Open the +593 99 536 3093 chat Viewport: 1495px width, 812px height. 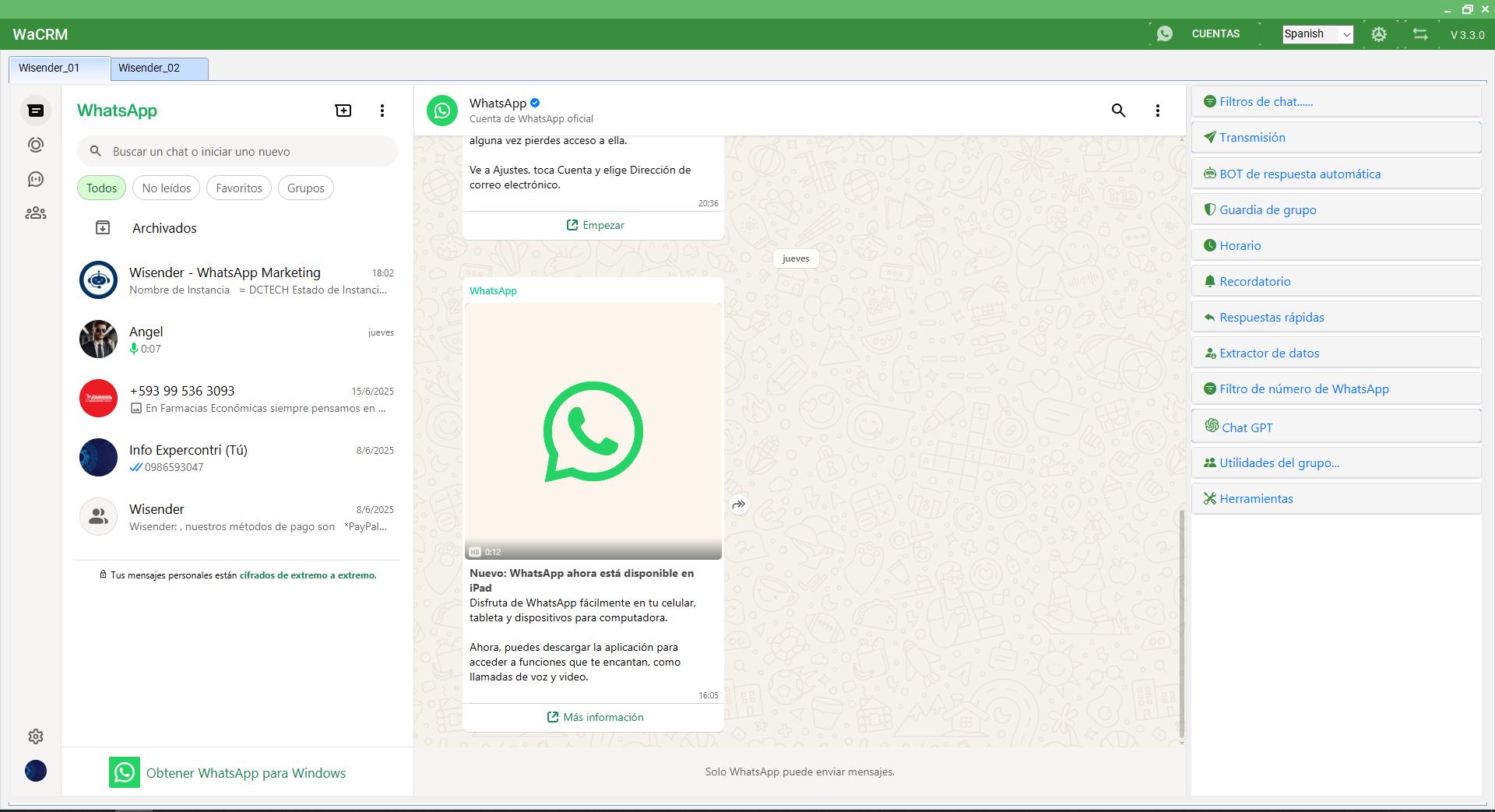[x=237, y=399]
